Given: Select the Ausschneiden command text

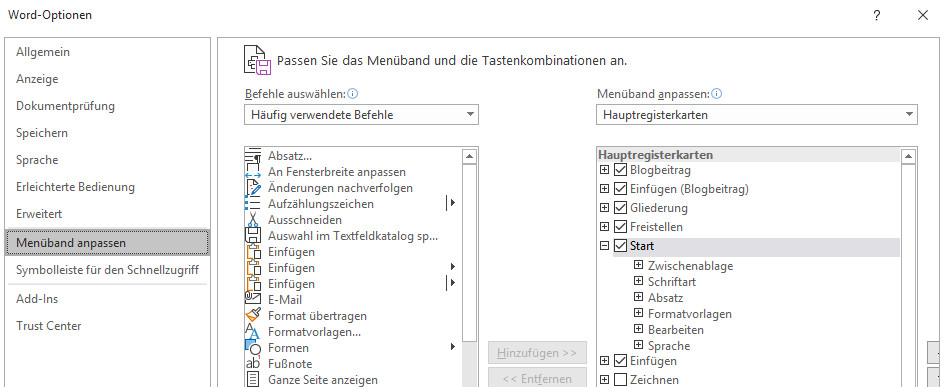Looking at the screenshot, I should tap(305, 220).
